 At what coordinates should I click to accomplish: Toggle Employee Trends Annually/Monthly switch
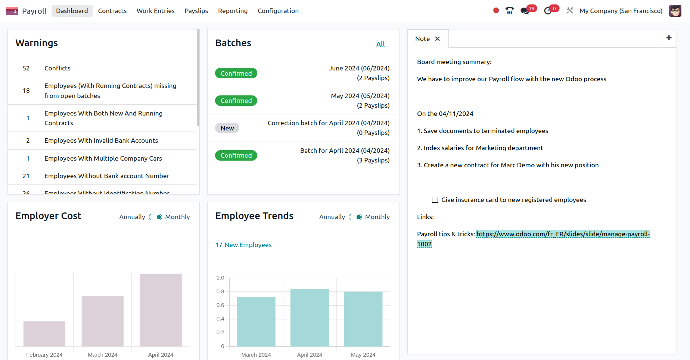[x=355, y=217]
